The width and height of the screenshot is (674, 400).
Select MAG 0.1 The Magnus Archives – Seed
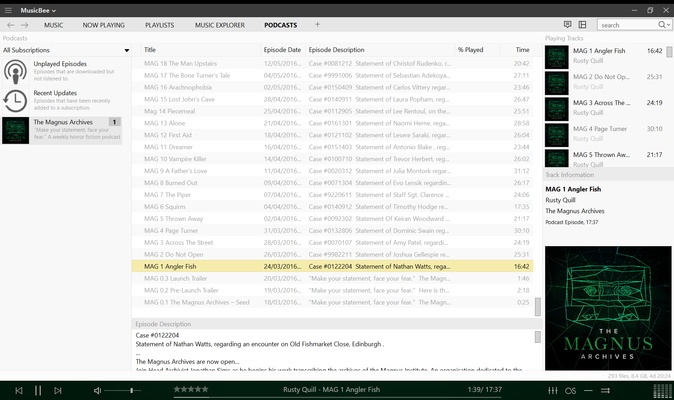(x=332, y=302)
